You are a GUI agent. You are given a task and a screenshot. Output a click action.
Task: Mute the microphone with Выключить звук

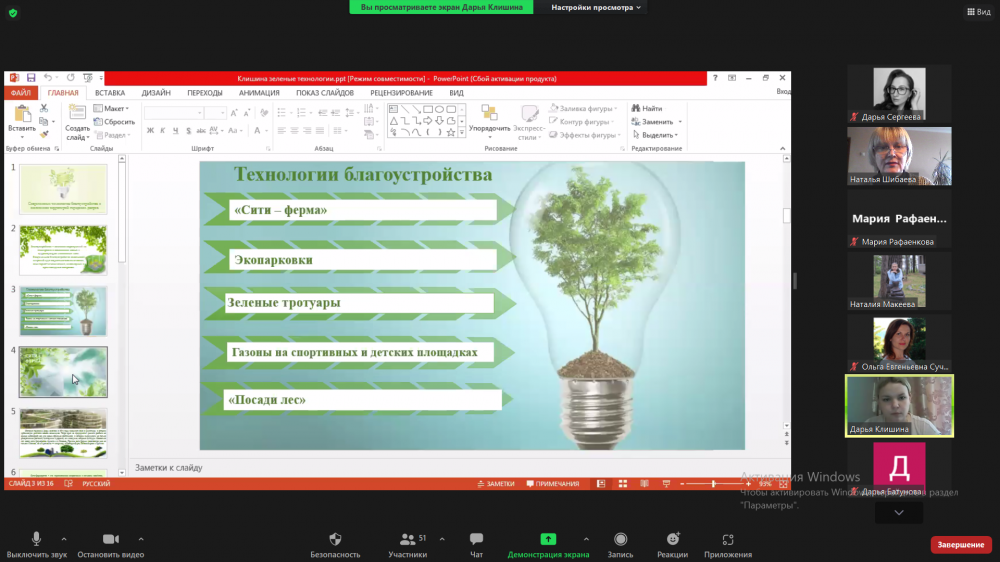(x=36, y=540)
